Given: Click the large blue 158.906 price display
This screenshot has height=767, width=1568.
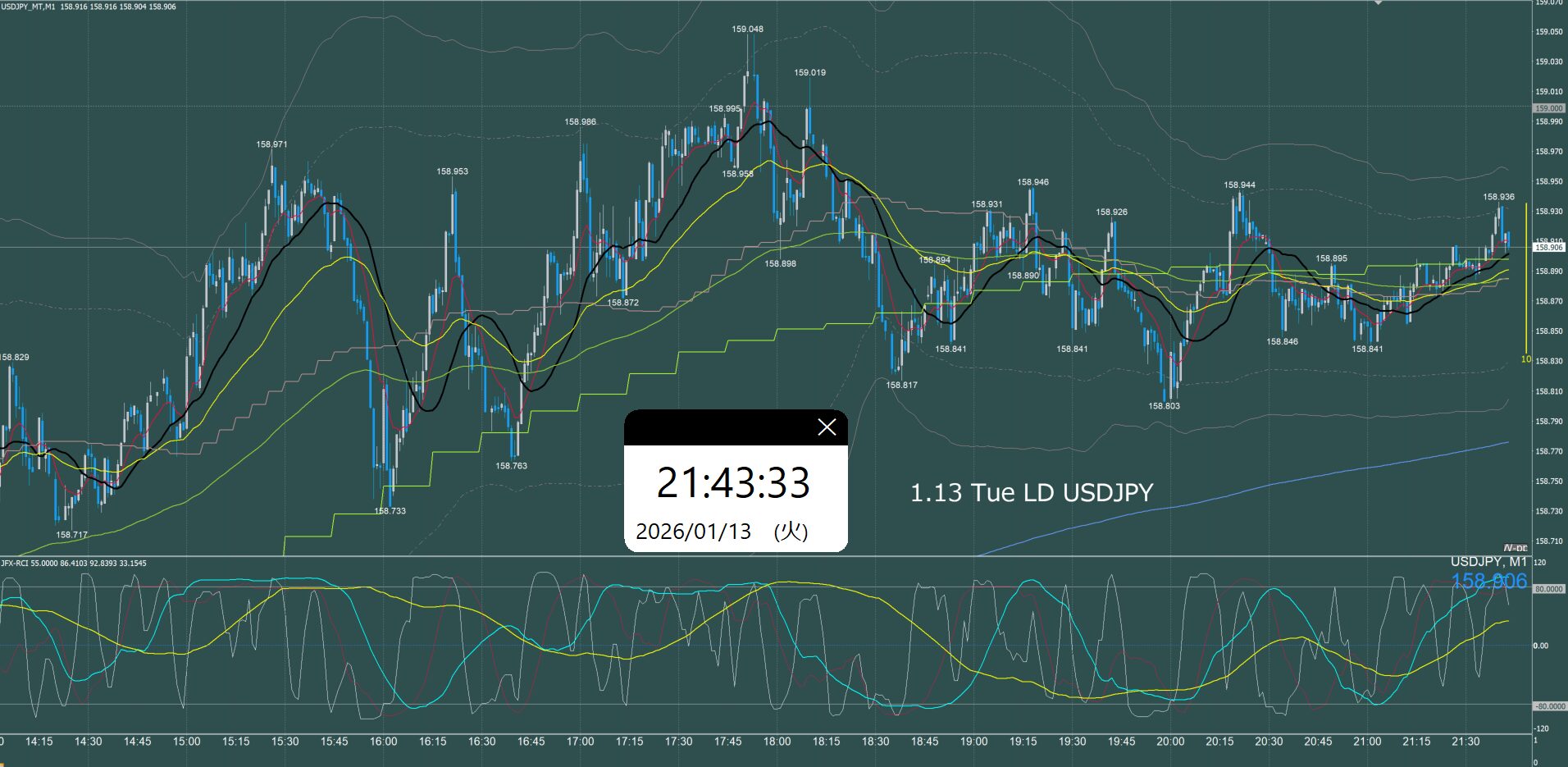Looking at the screenshot, I should 1488,582.
